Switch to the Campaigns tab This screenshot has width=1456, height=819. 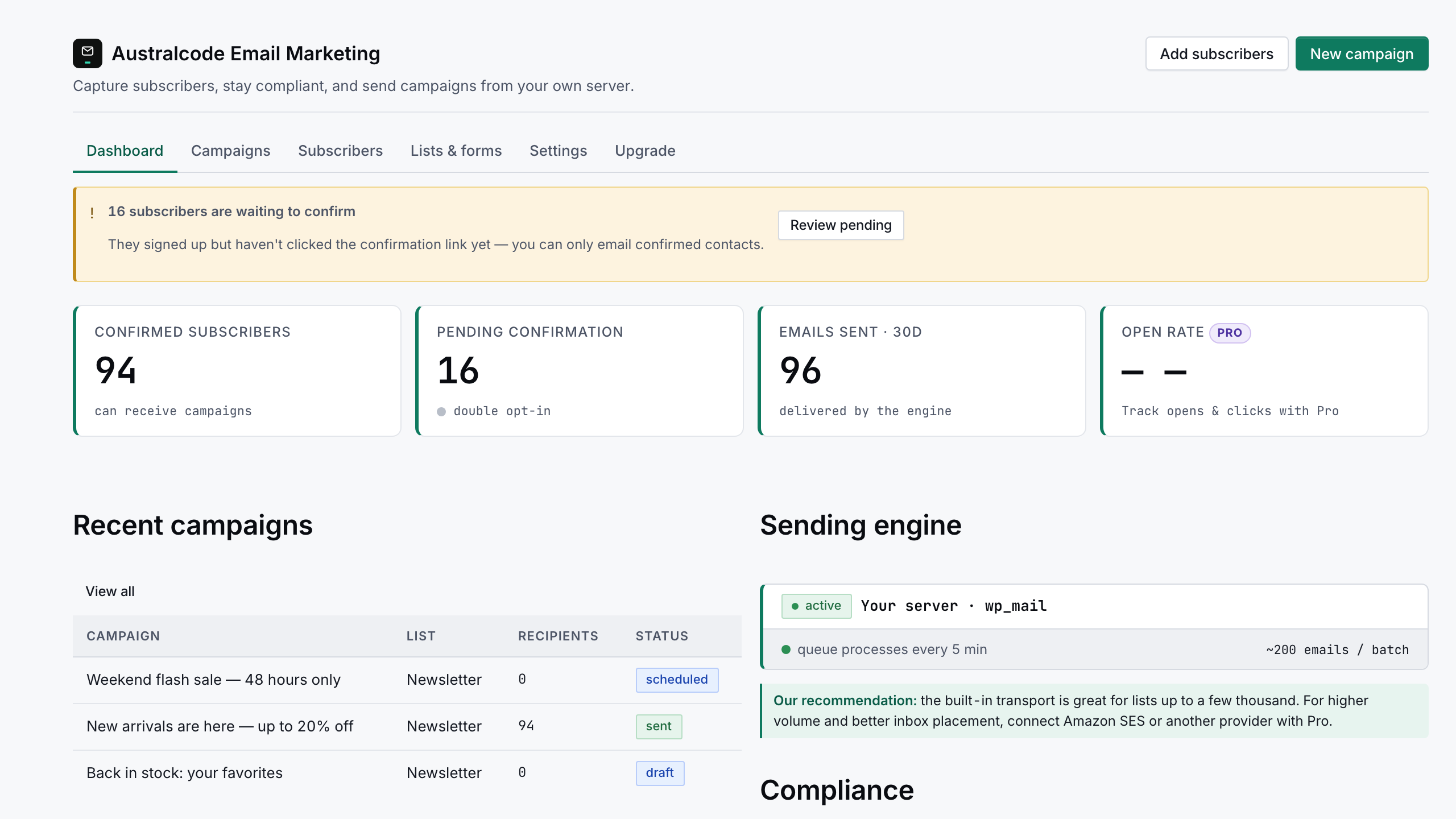pyautogui.click(x=230, y=151)
